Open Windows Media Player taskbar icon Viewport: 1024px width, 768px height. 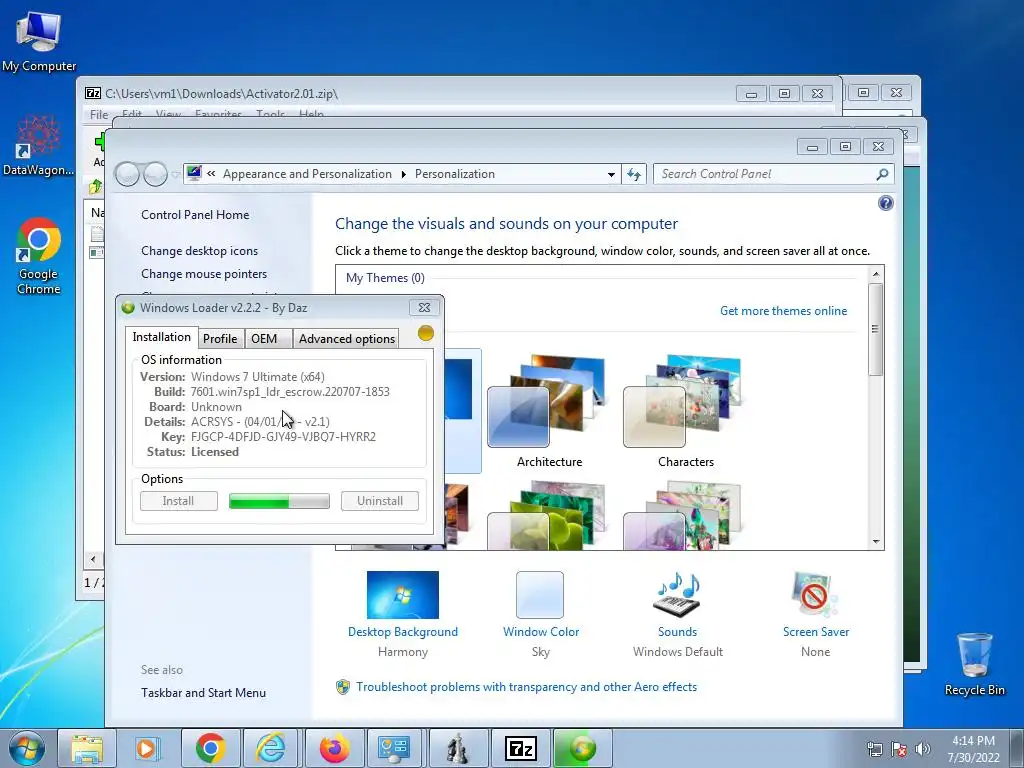click(148, 748)
